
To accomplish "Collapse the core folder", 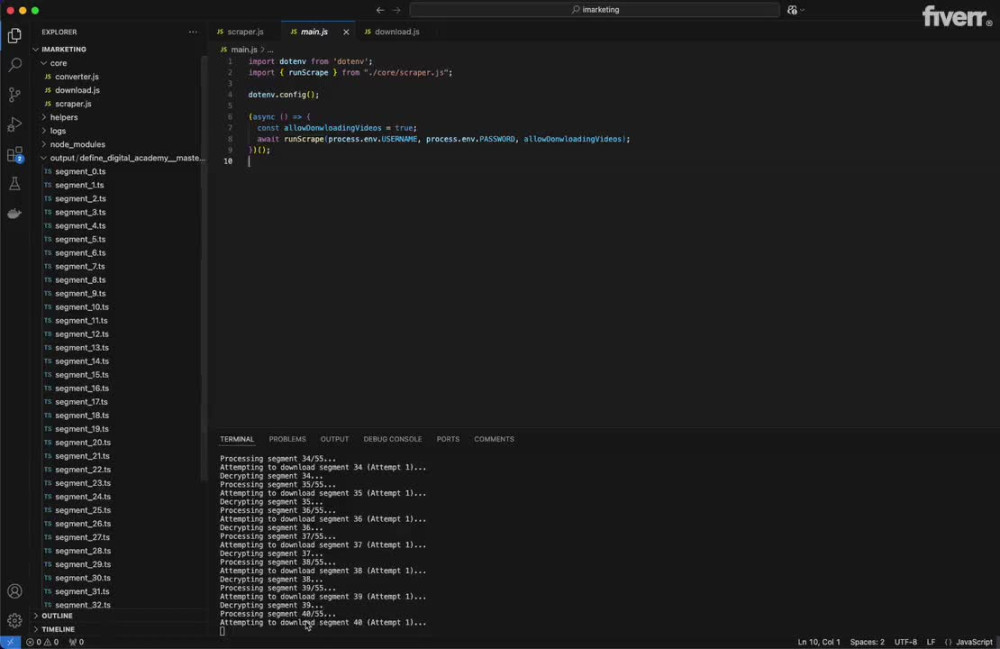I will [x=119, y=63].
